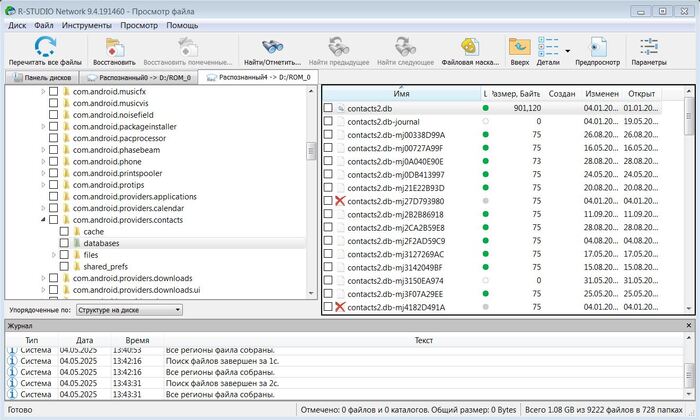Screen dimensions: 700x420
Task: Check the box for contacts2.db-journal
Action: coord(328,121)
